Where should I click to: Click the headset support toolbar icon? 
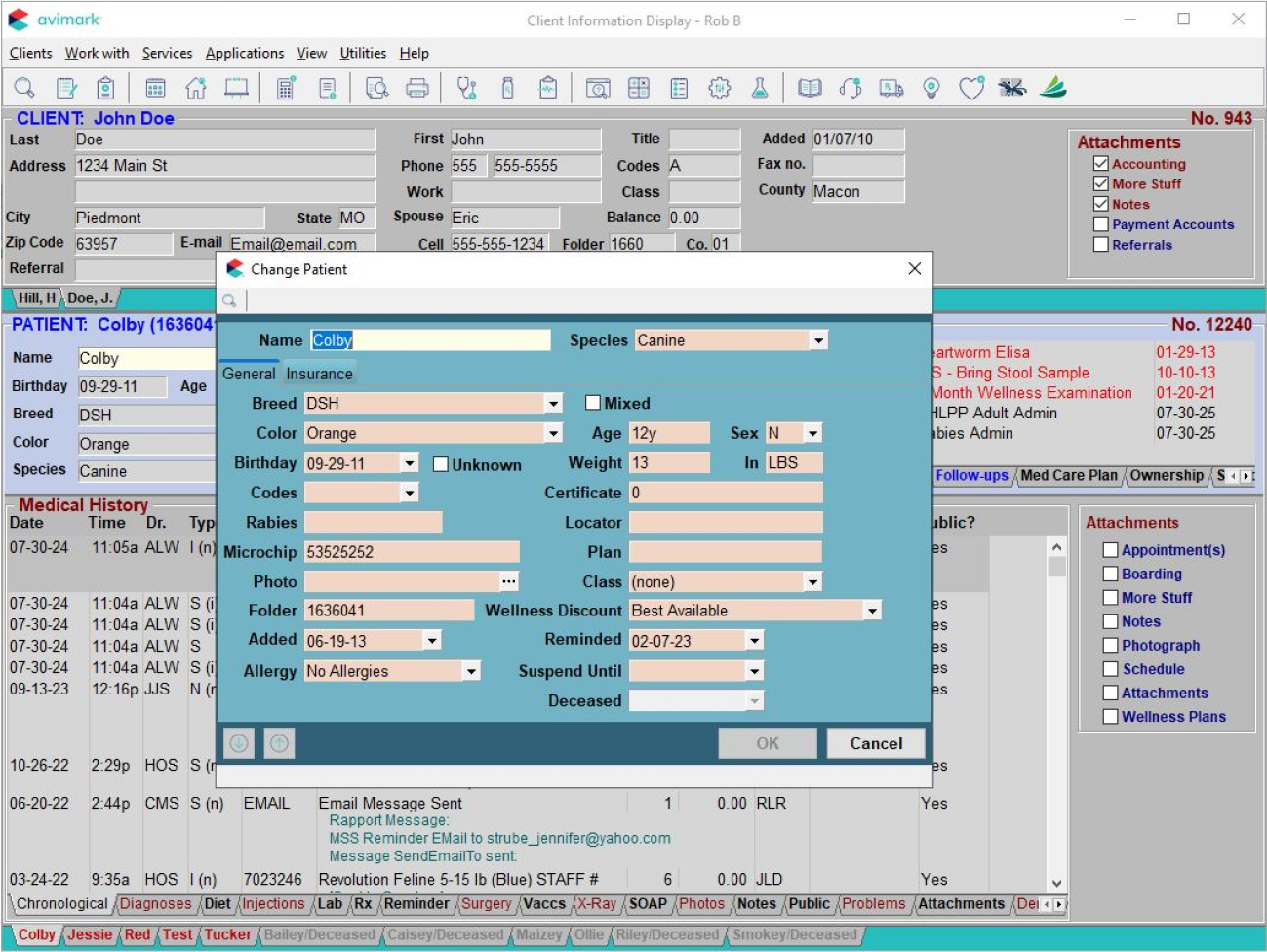click(x=851, y=88)
